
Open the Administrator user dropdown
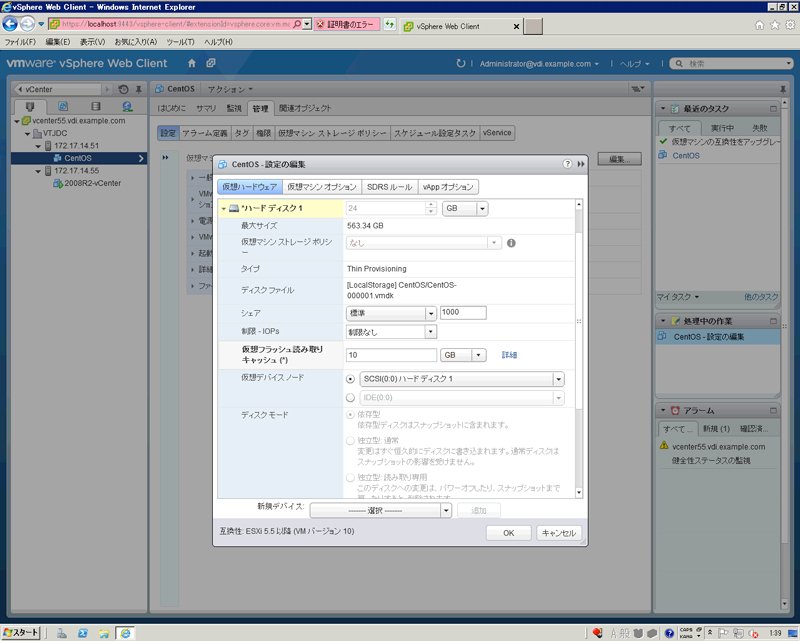point(539,64)
